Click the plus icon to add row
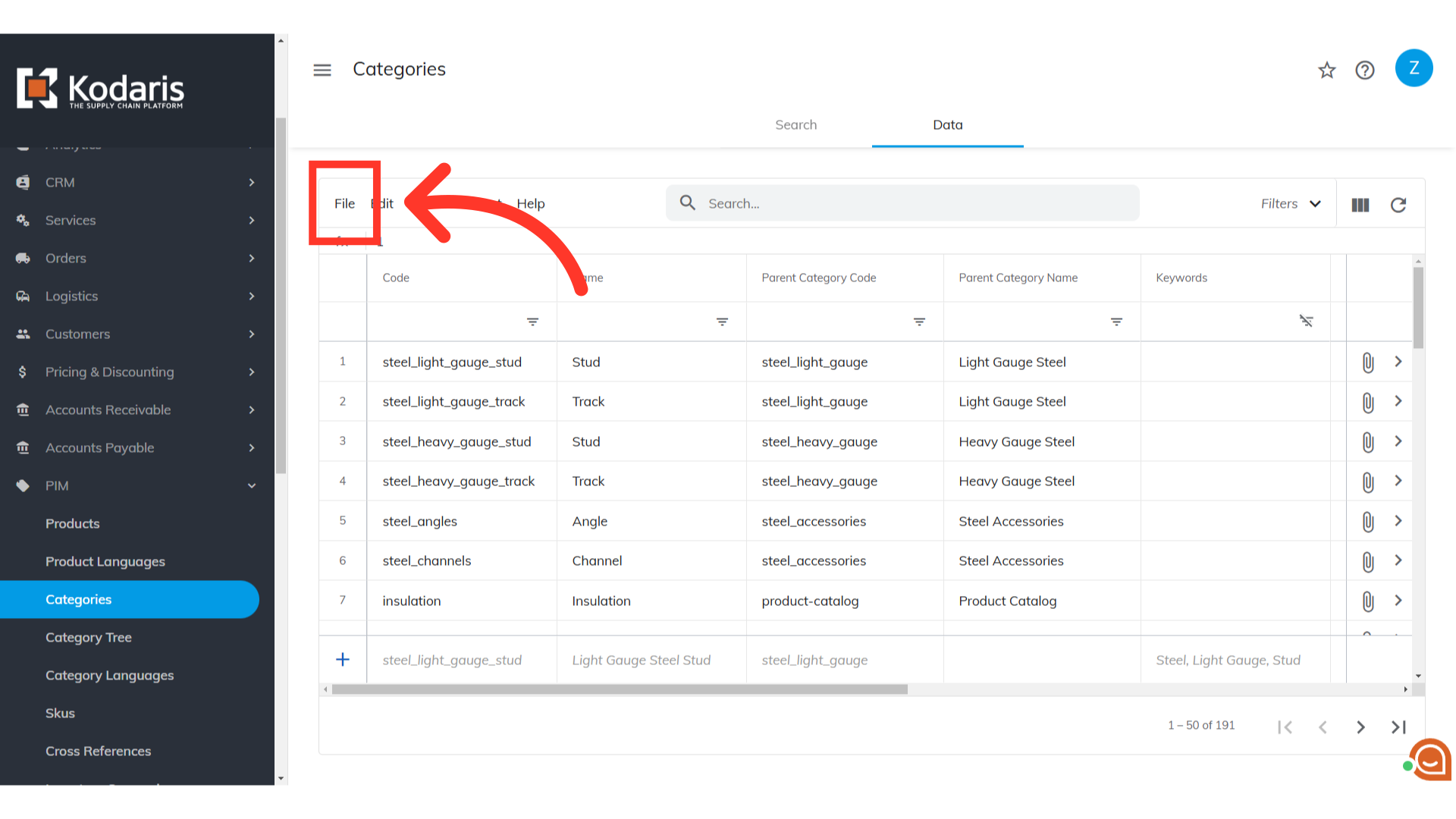This screenshot has height=819, width=1456. click(x=343, y=660)
